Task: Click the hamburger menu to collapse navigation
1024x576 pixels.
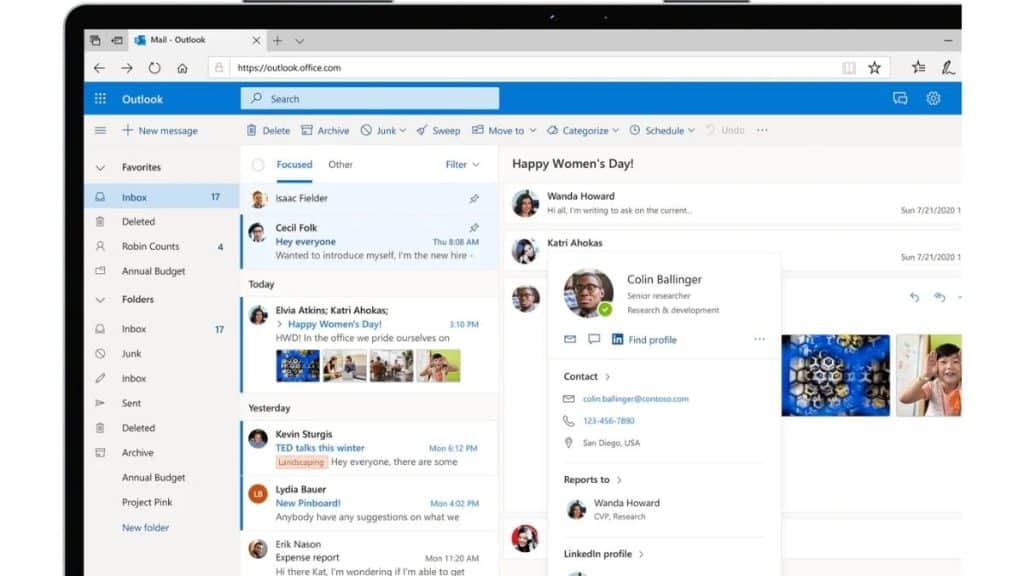Action: click(x=100, y=131)
